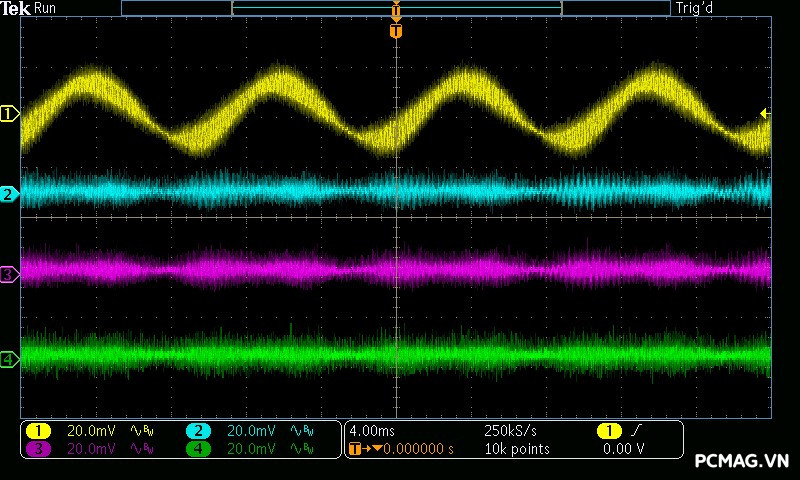Click the rising edge trigger slope icon
The height and width of the screenshot is (480, 800).
635,431
